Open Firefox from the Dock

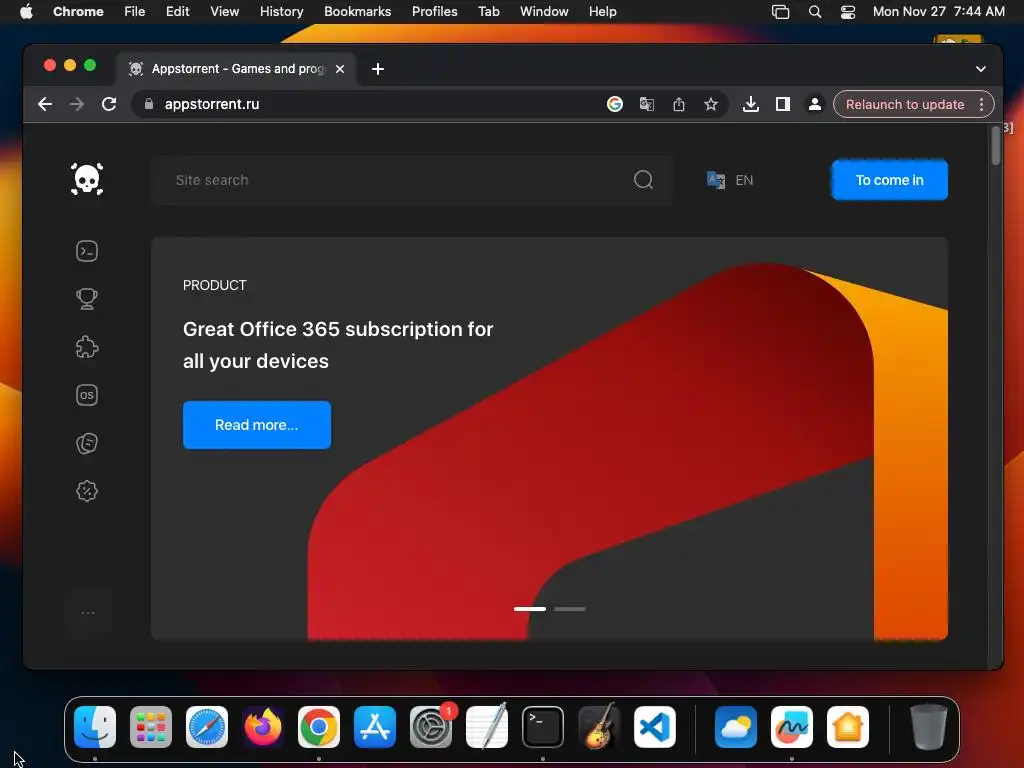pos(263,727)
